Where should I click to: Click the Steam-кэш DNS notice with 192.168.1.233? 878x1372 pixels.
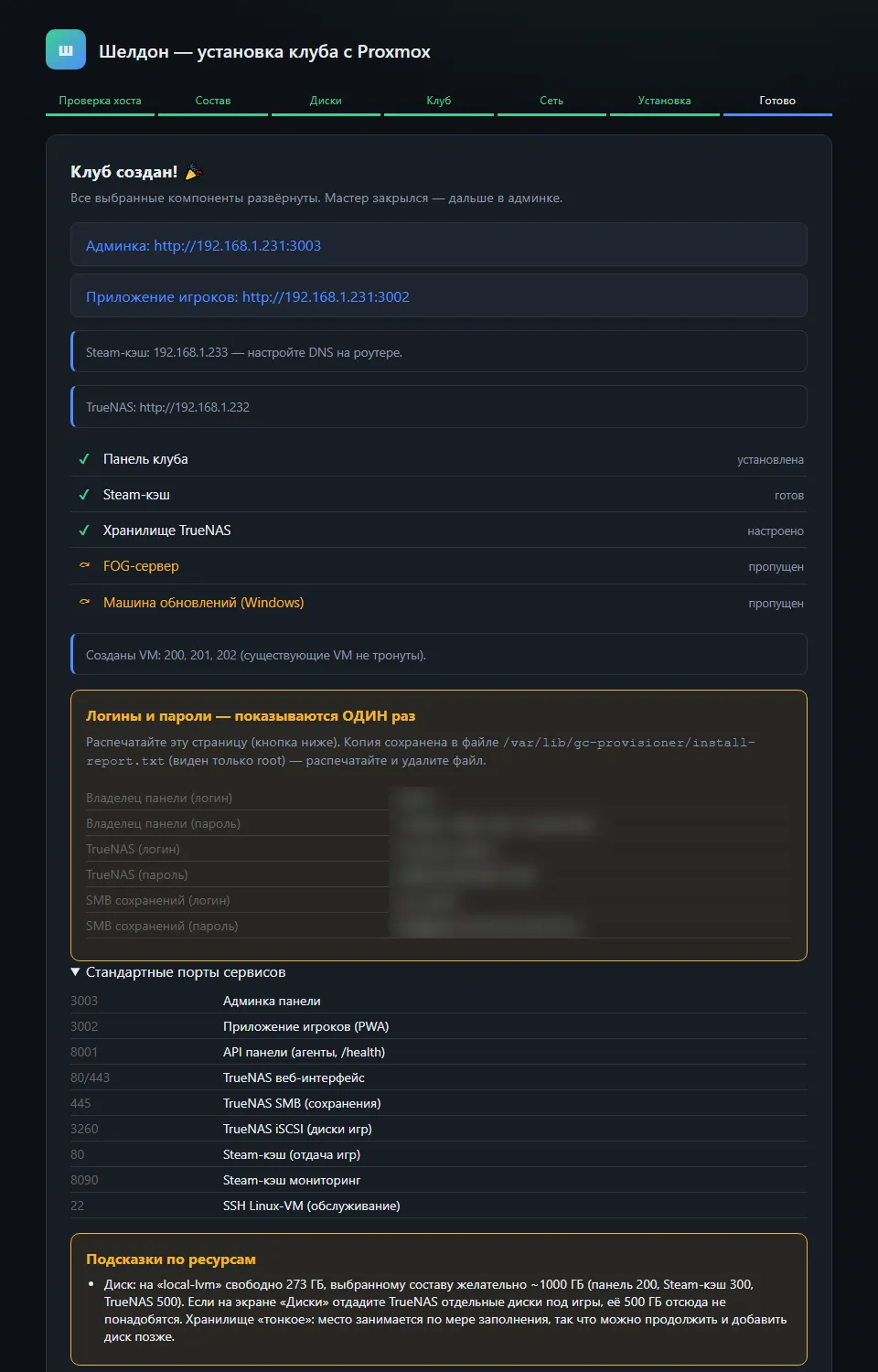point(439,352)
